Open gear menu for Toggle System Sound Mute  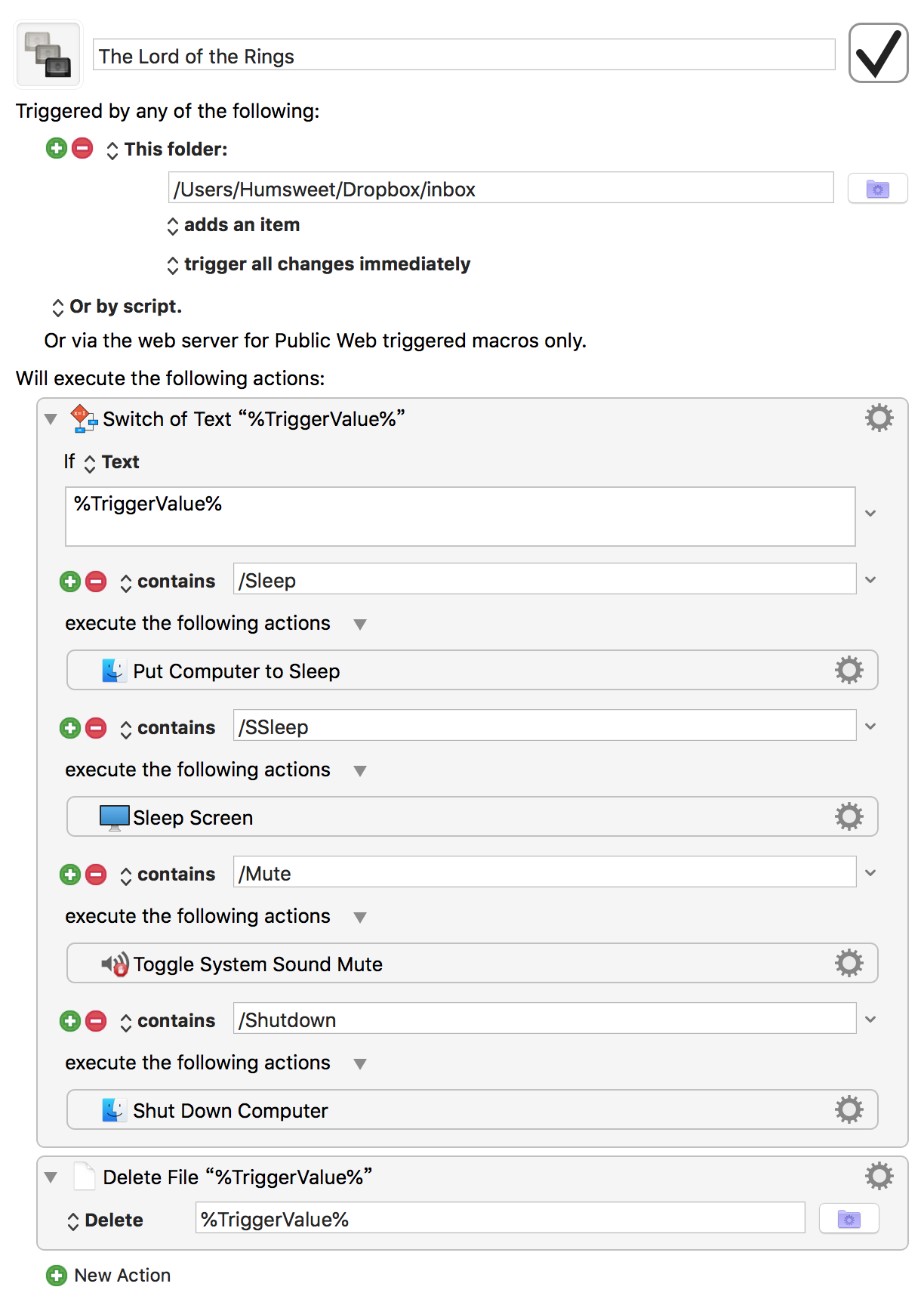[x=849, y=963]
